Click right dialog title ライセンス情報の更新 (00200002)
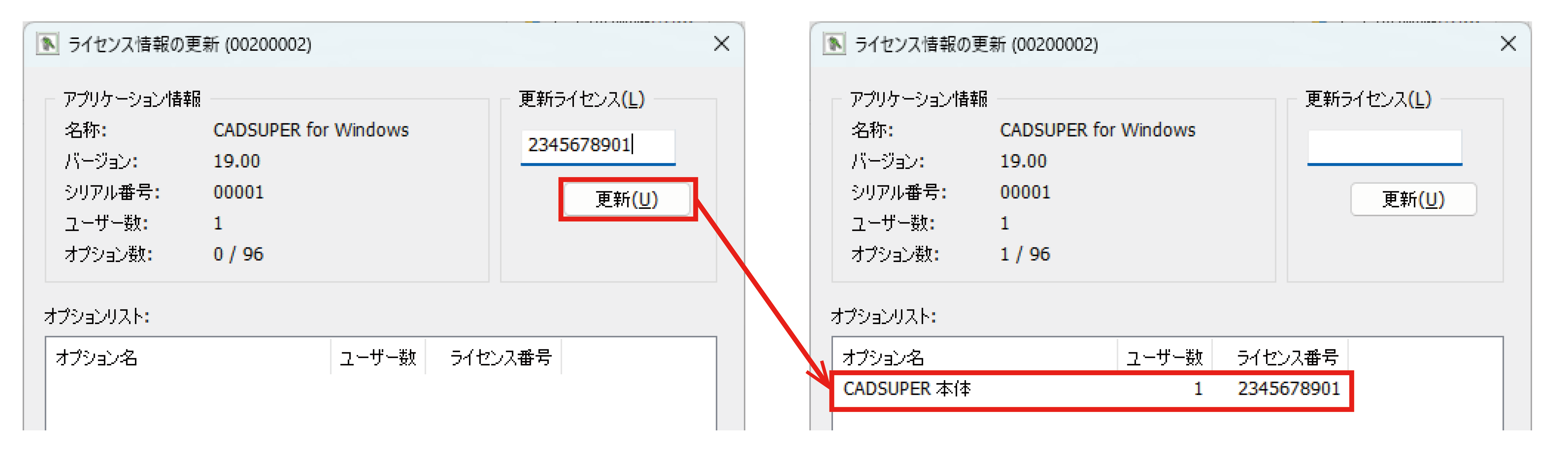The width and height of the screenshot is (1568, 453). pyautogui.click(x=976, y=44)
